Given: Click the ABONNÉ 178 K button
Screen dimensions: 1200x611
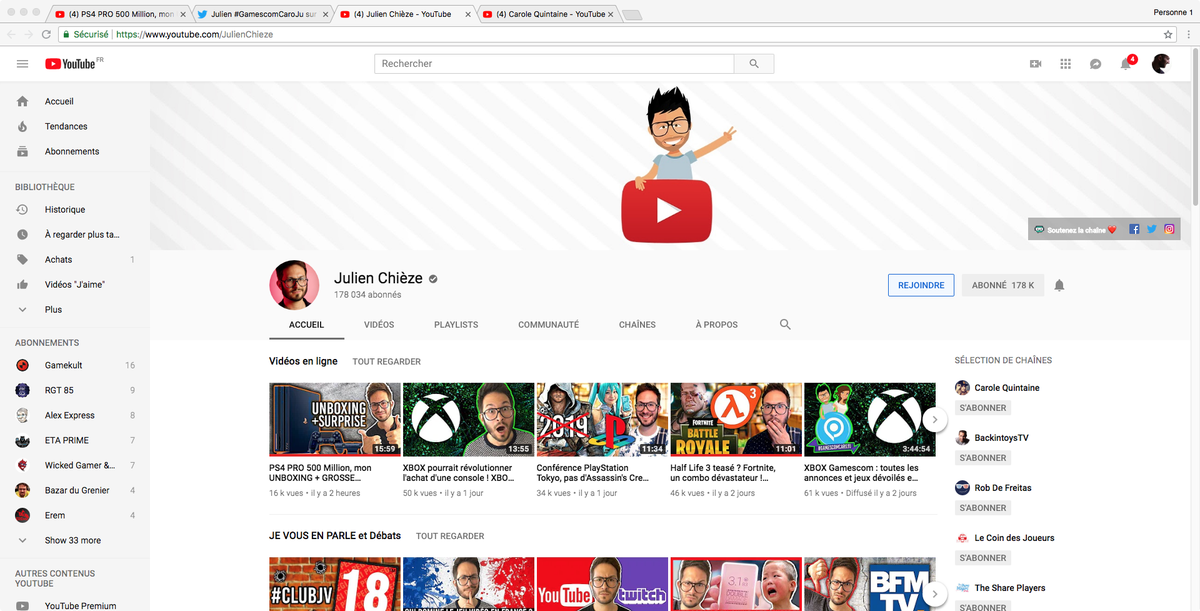Looking at the screenshot, I should (1003, 286).
